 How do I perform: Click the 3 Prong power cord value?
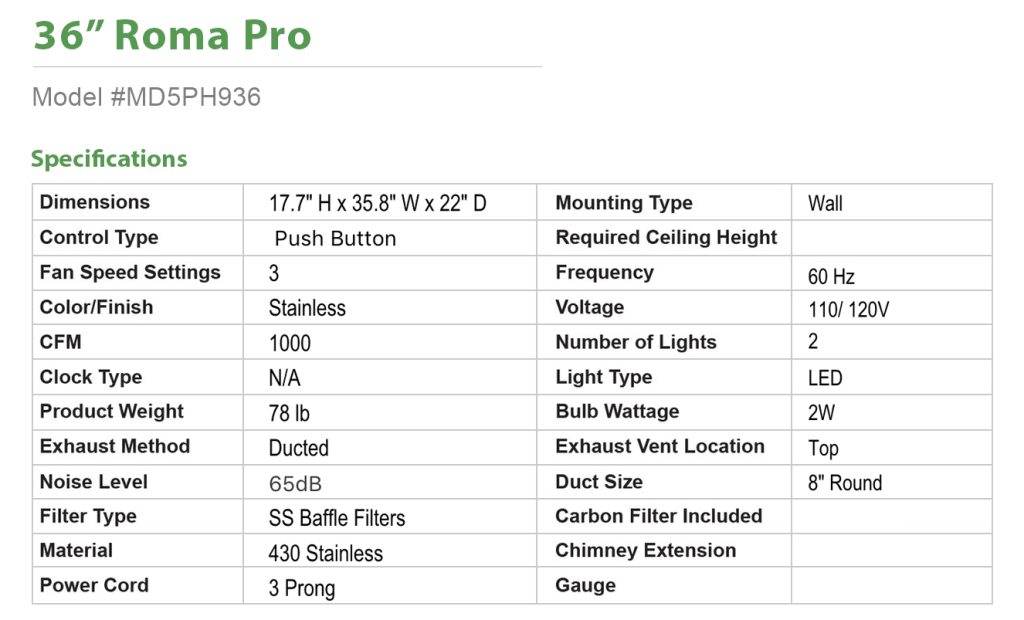tap(301, 588)
